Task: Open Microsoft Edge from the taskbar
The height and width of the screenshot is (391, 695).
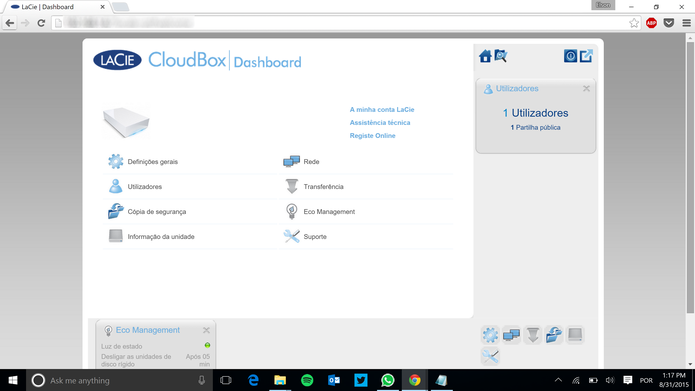Action: [253, 380]
